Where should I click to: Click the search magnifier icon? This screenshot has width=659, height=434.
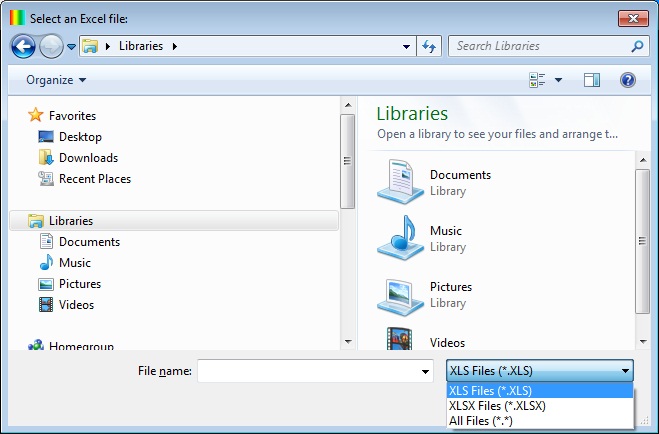coord(637,46)
